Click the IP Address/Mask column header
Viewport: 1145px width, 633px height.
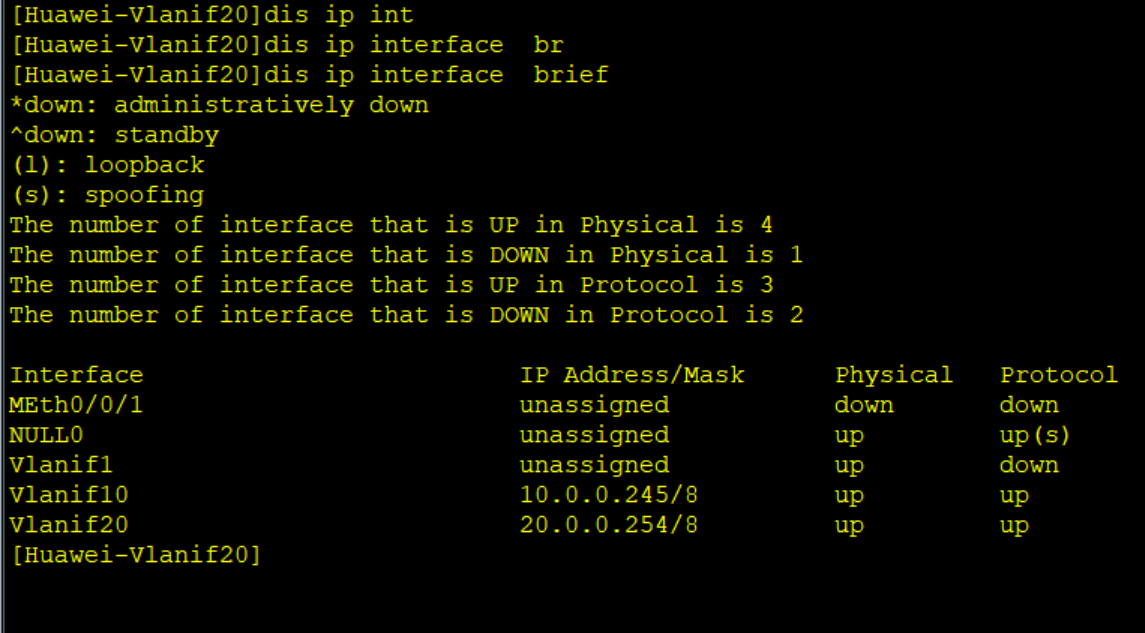point(632,375)
